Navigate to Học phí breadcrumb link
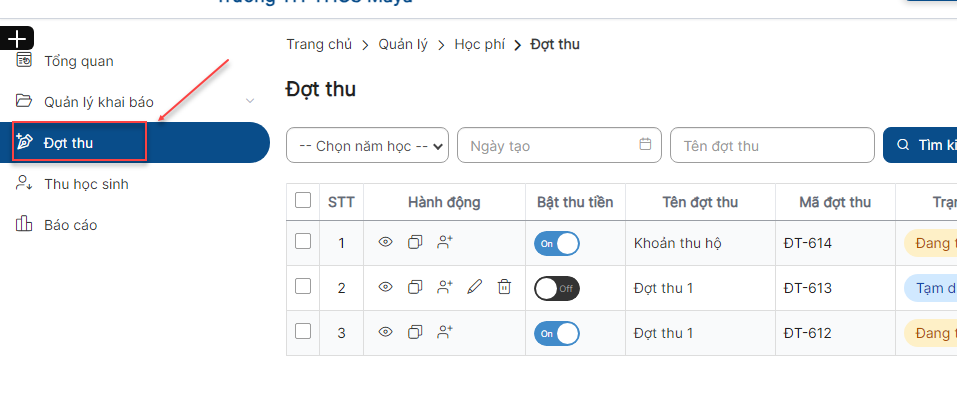 (480, 45)
